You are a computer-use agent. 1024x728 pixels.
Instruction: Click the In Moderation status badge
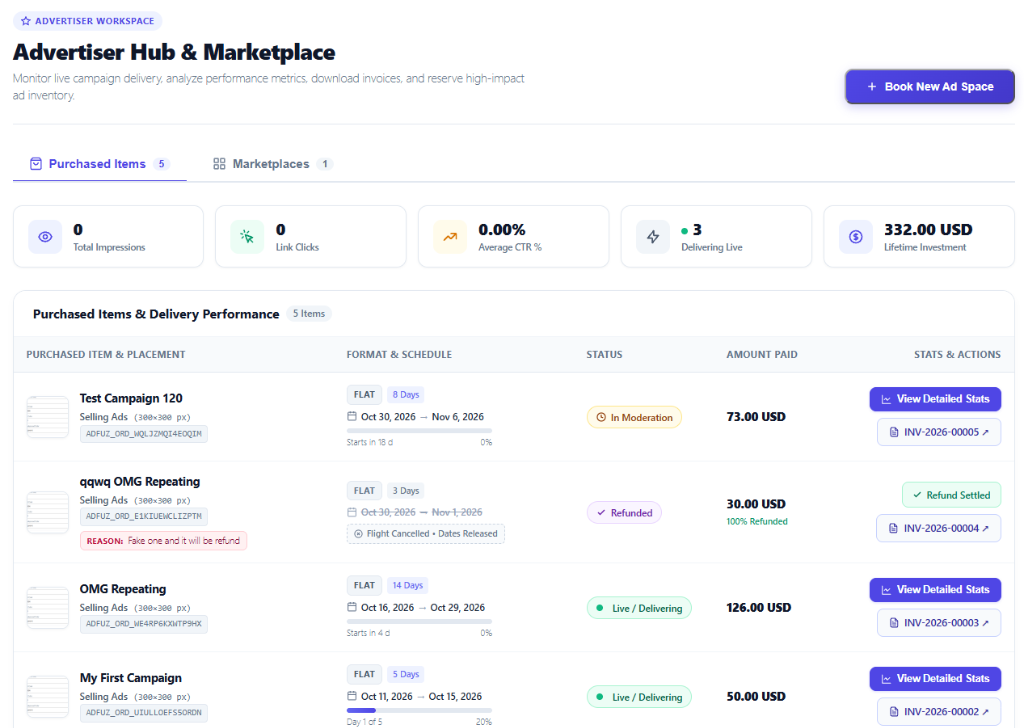tap(634, 417)
